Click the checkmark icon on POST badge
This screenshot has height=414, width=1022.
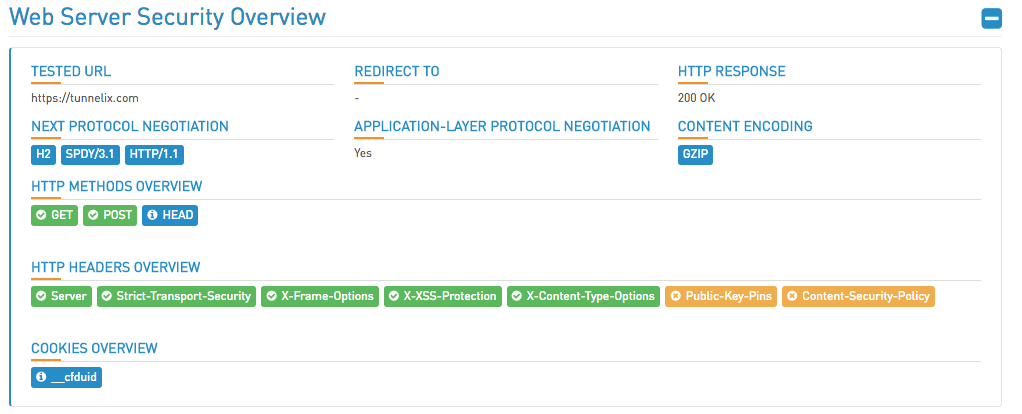[93, 215]
